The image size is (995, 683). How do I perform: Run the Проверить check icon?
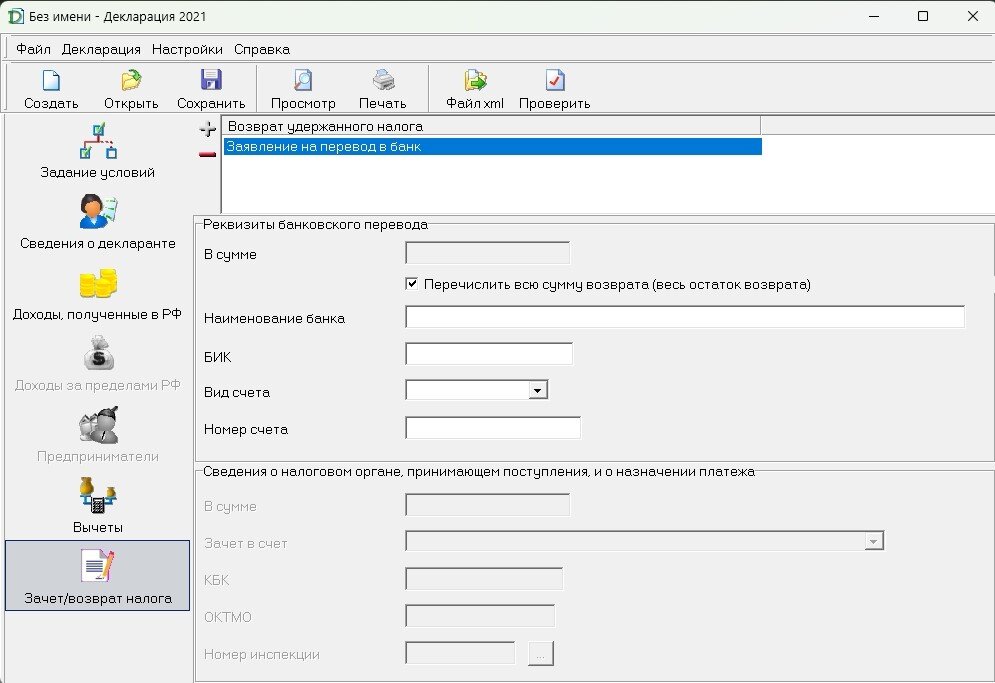(x=555, y=81)
